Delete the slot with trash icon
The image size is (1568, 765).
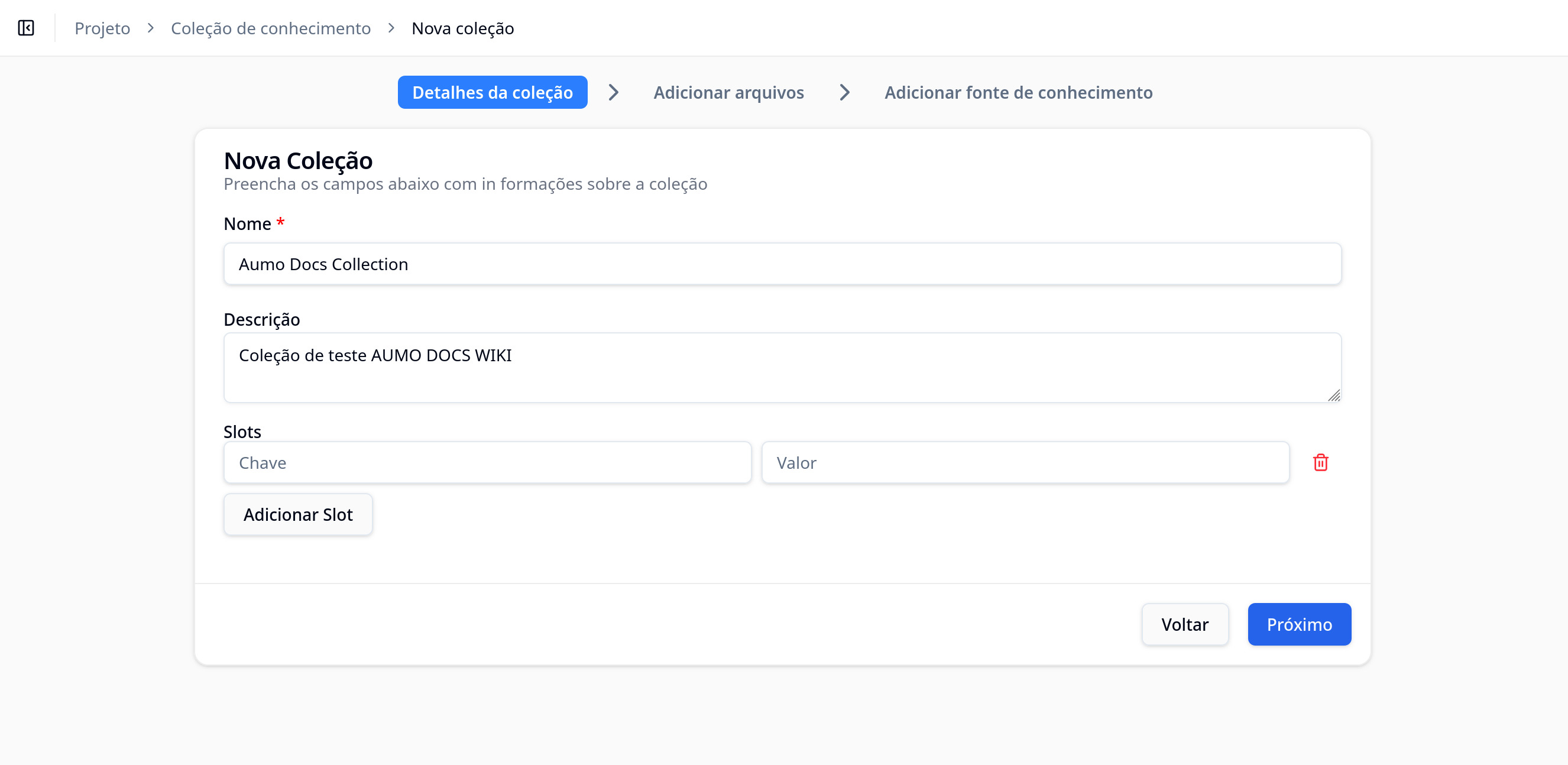pos(1320,462)
